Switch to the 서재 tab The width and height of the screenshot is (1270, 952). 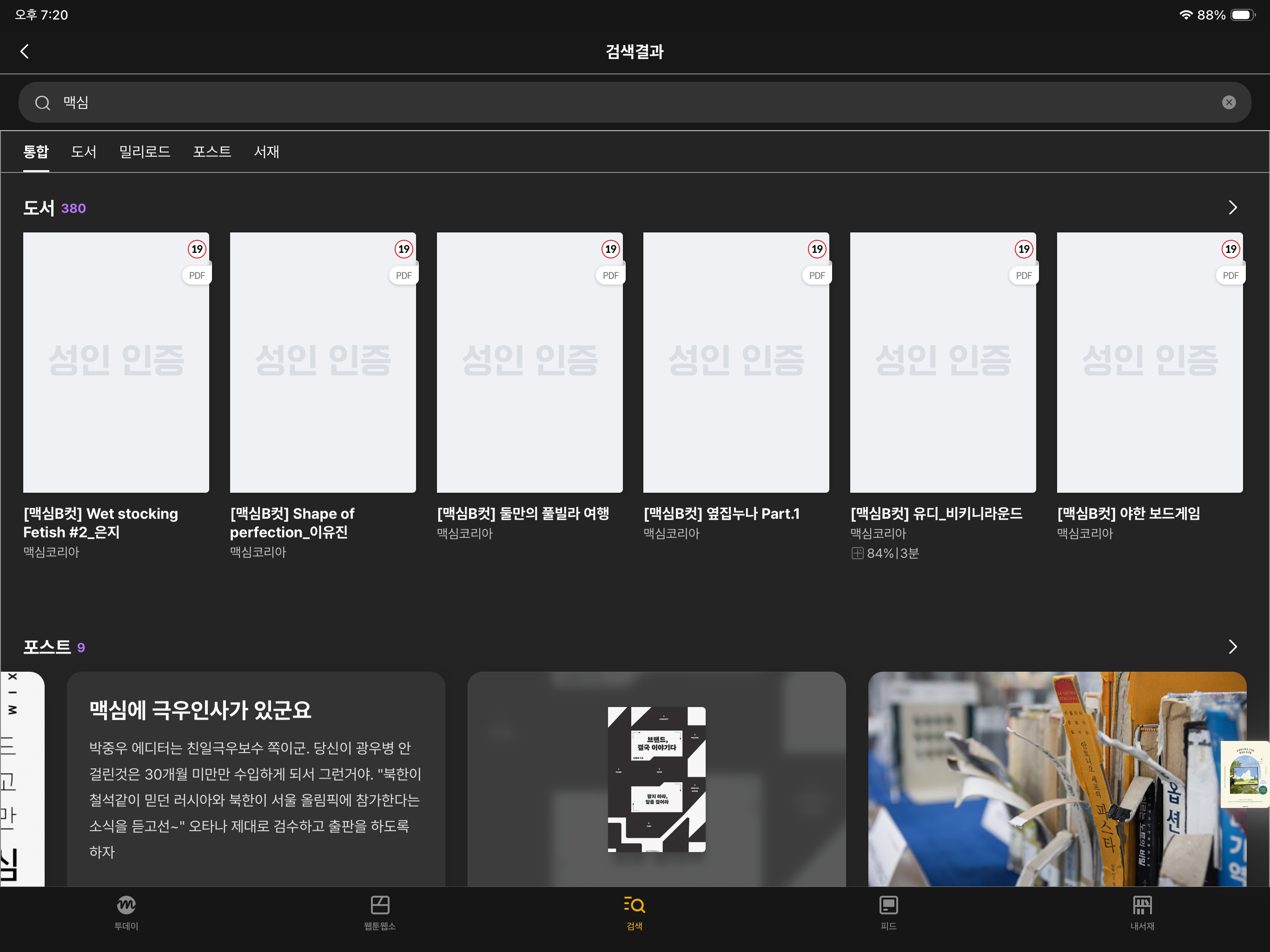pyautogui.click(x=266, y=152)
